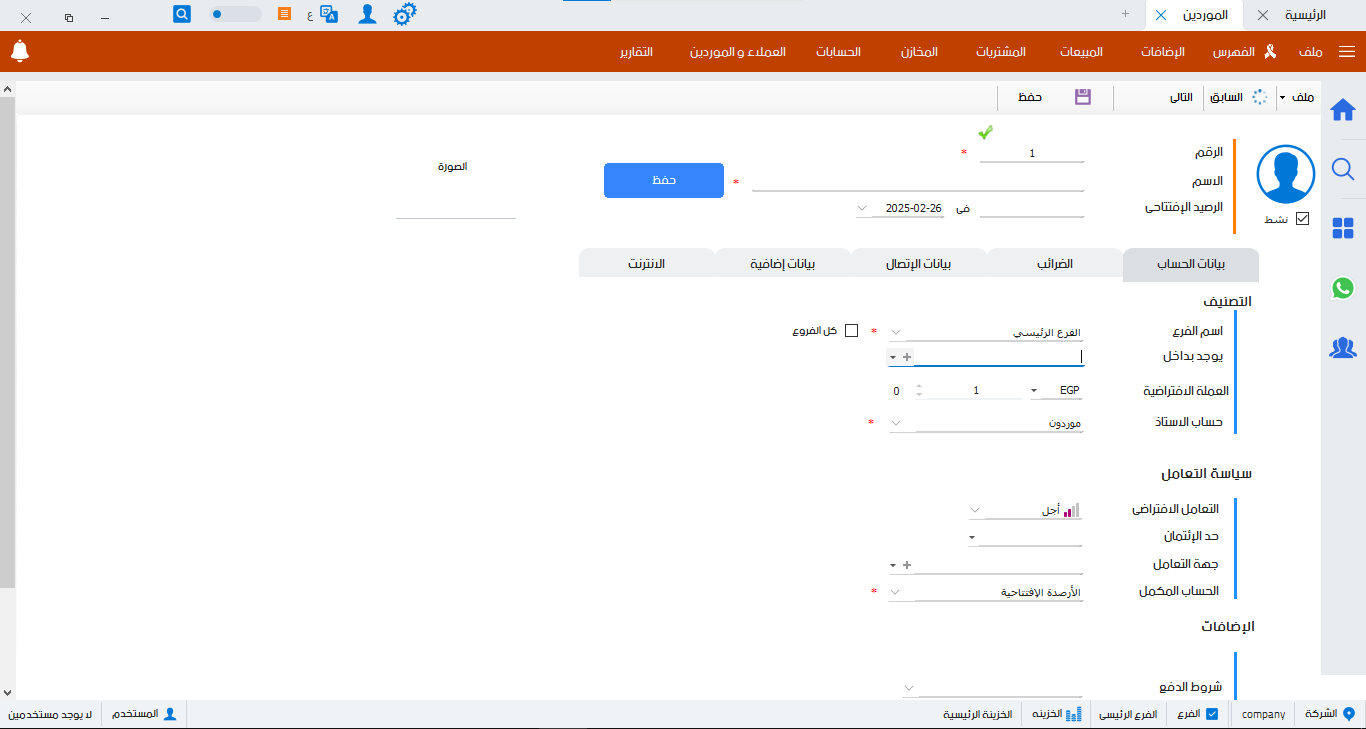The image size is (1366, 729).
Task: Open the four-squares dashboard icon in sidebar
Action: tap(1343, 229)
